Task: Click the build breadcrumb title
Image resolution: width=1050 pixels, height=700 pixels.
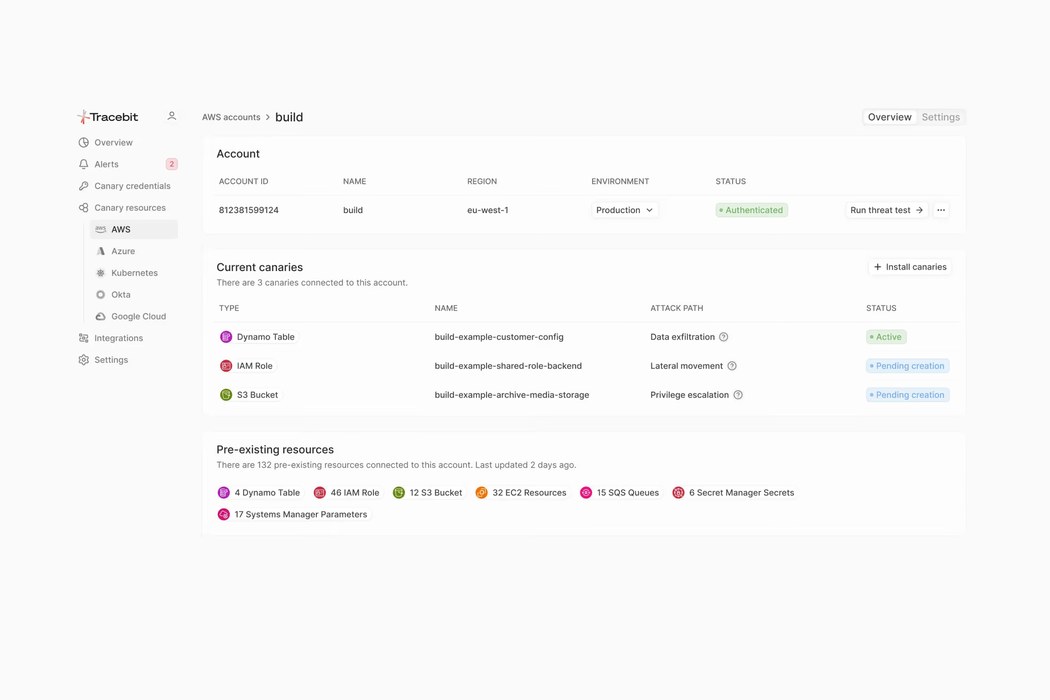Action: pyautogui.click(x=289, y=117)
